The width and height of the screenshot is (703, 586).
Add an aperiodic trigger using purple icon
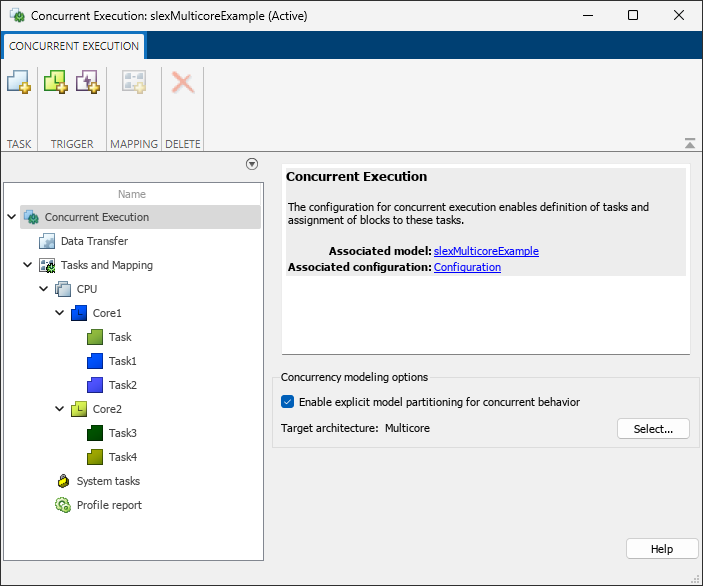[88, 83]
